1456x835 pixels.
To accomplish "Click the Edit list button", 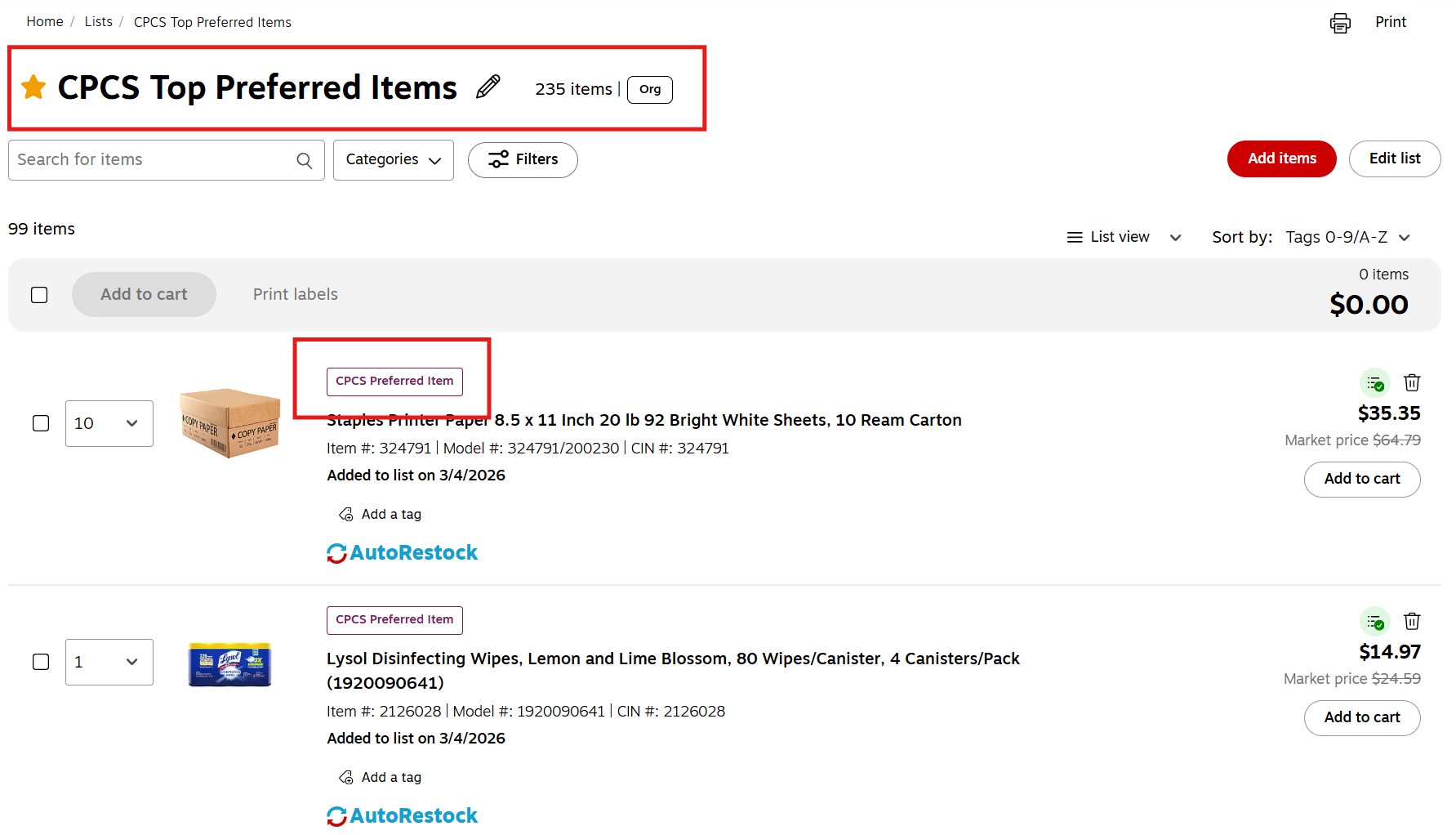I will 1395,159.
